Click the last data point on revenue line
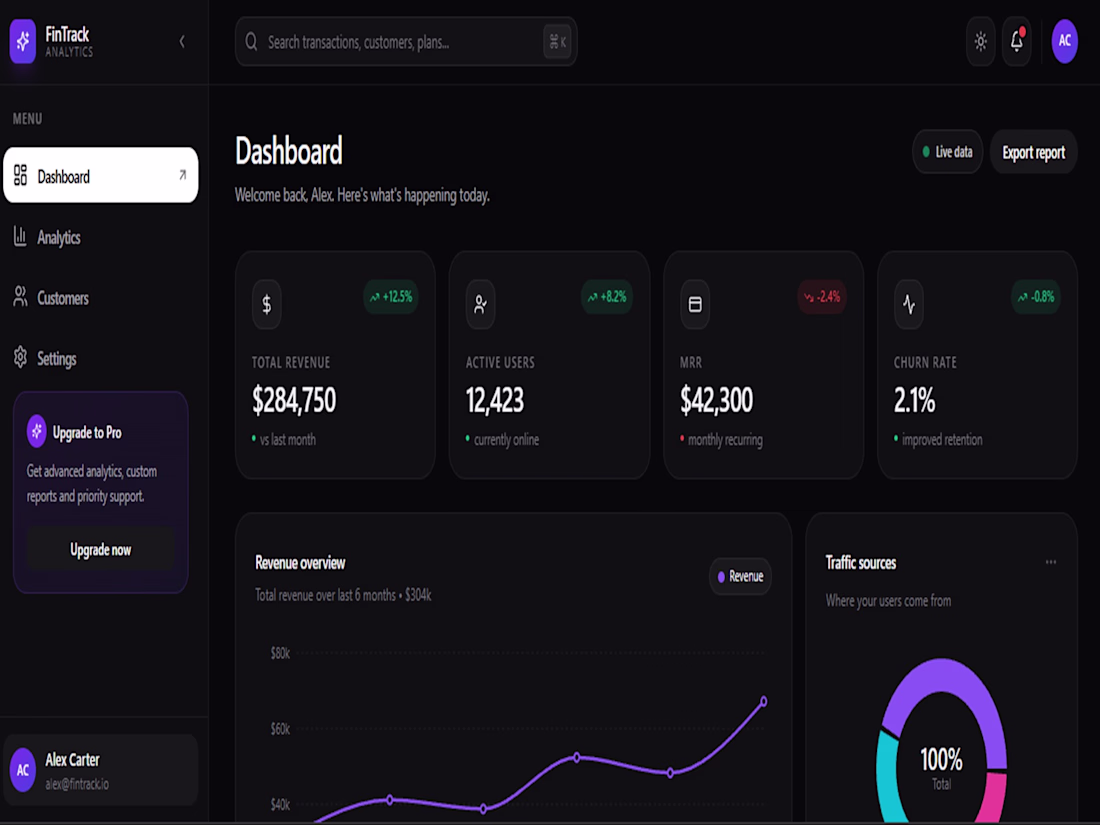Image resolution: width=1100 pixels, height=825 pixels. (763, 701)
